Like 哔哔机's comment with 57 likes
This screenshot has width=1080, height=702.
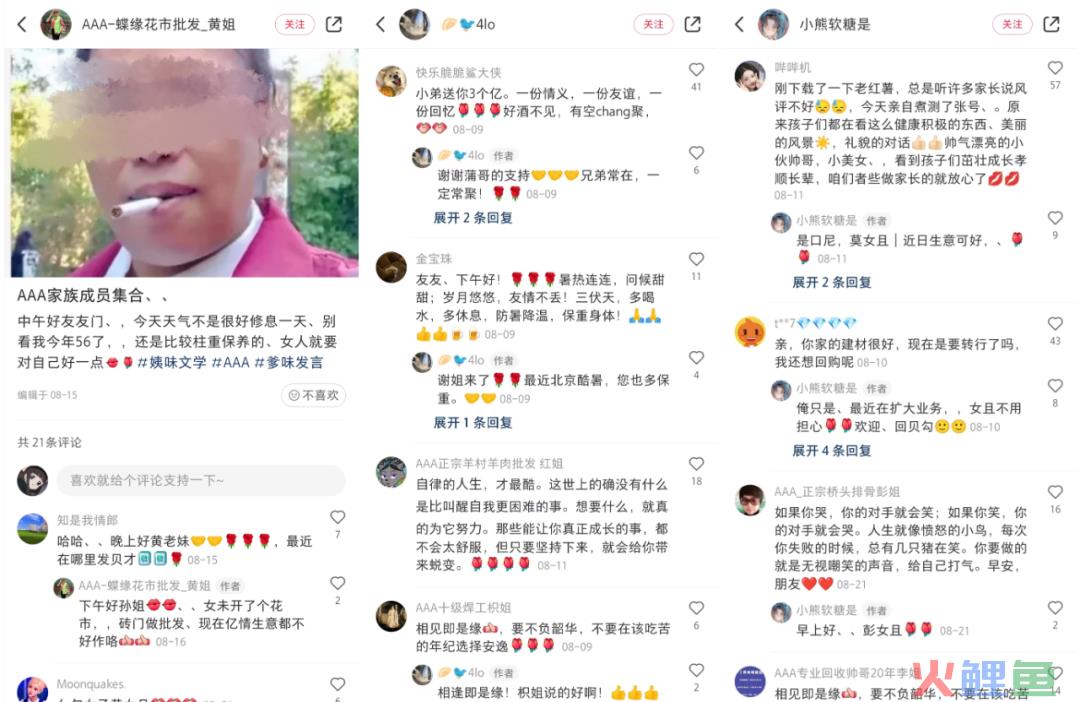click(1055, 68)
